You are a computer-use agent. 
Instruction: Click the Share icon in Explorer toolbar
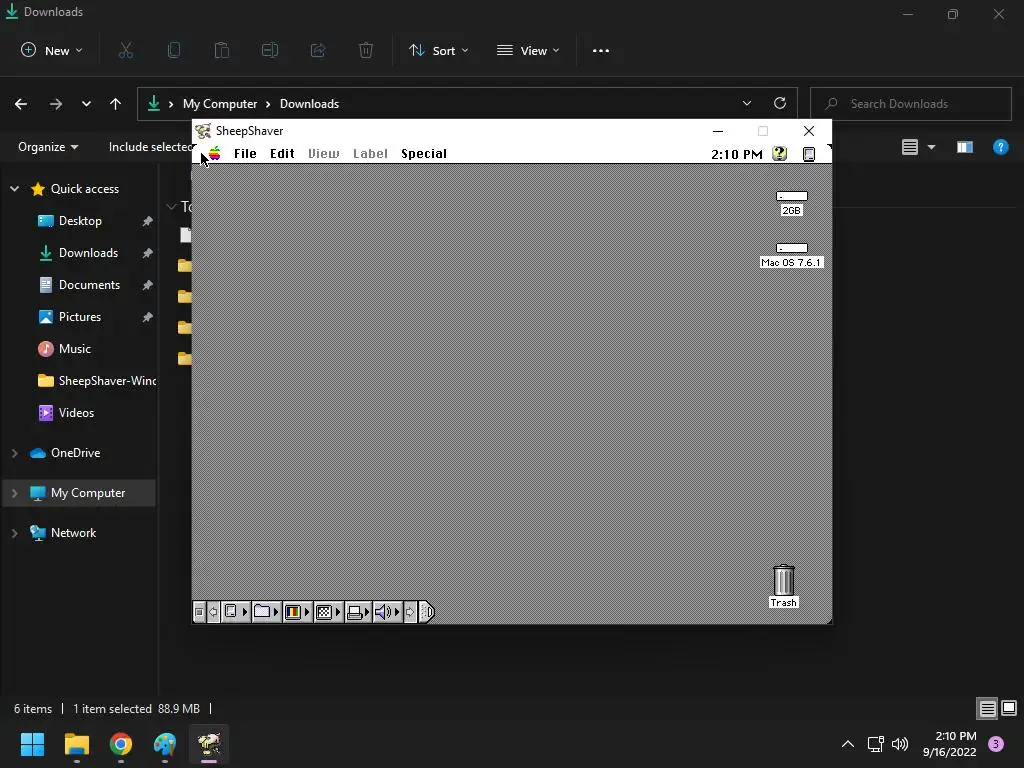point(318,50)
